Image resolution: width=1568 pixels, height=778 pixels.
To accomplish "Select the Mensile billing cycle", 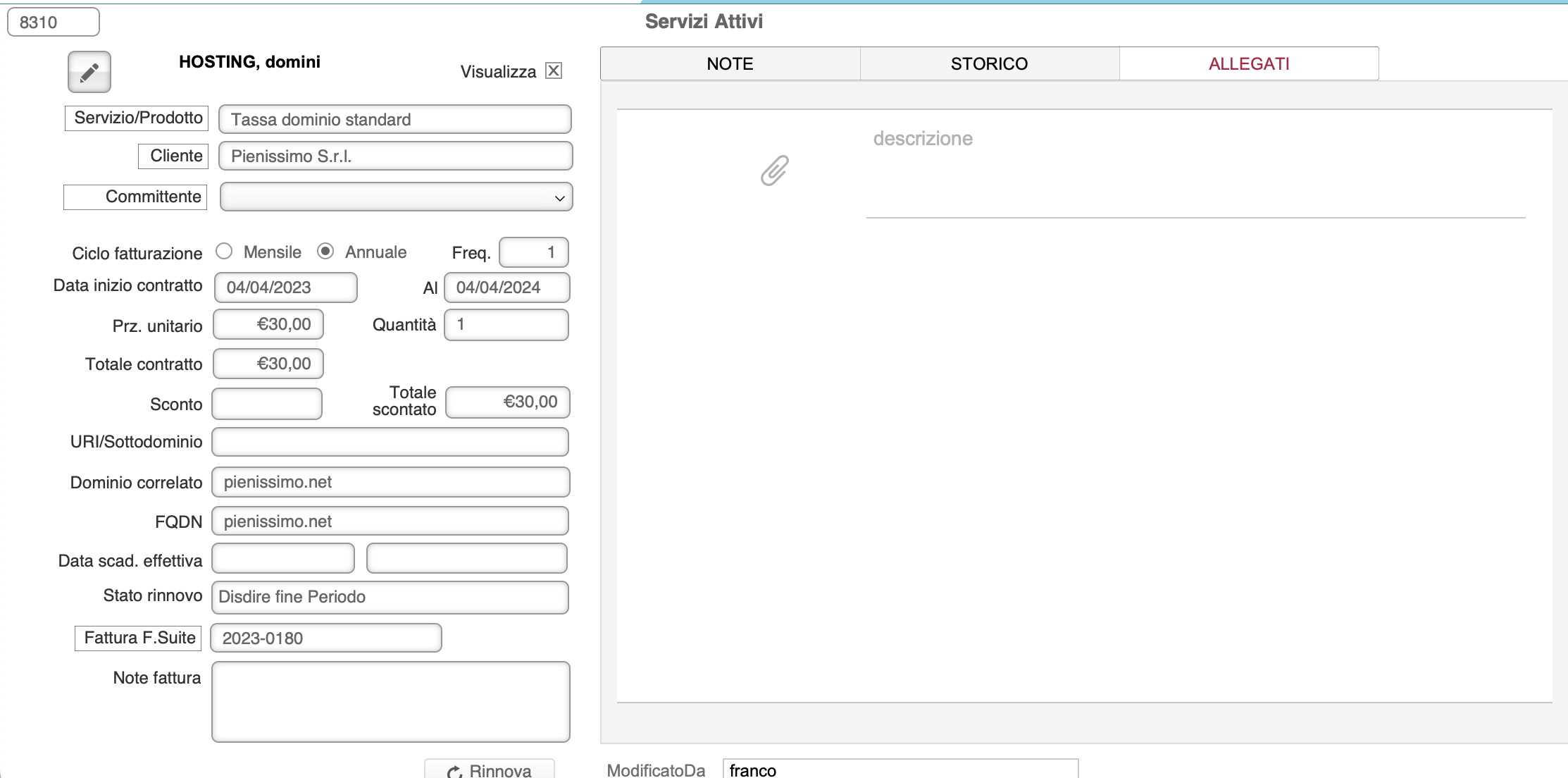I will pyautogui.click(x=224, y=252).
